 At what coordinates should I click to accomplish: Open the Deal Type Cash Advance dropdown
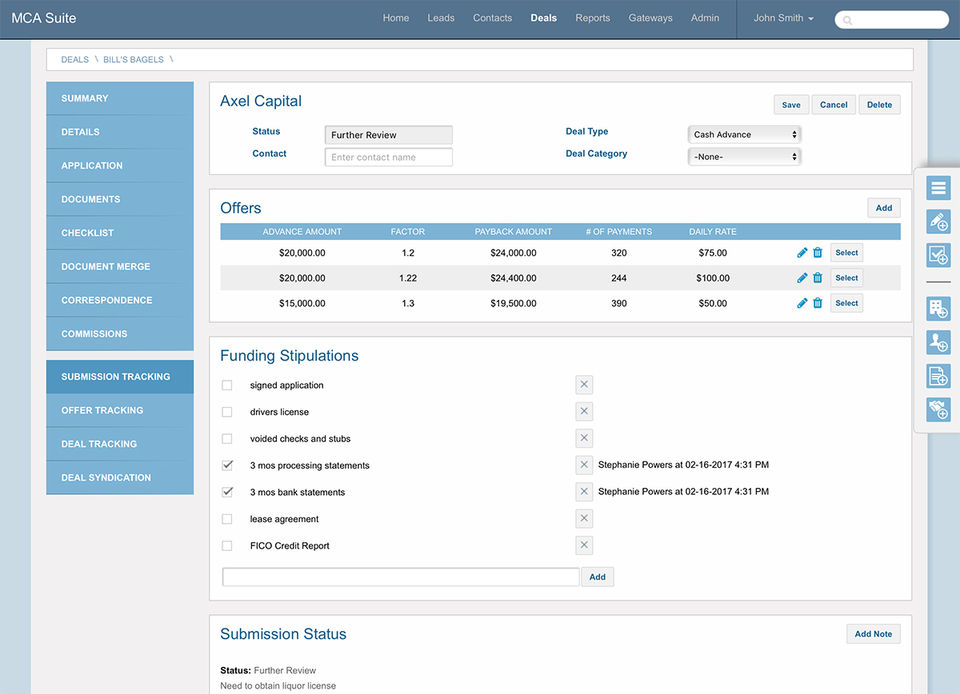[744, 135]
